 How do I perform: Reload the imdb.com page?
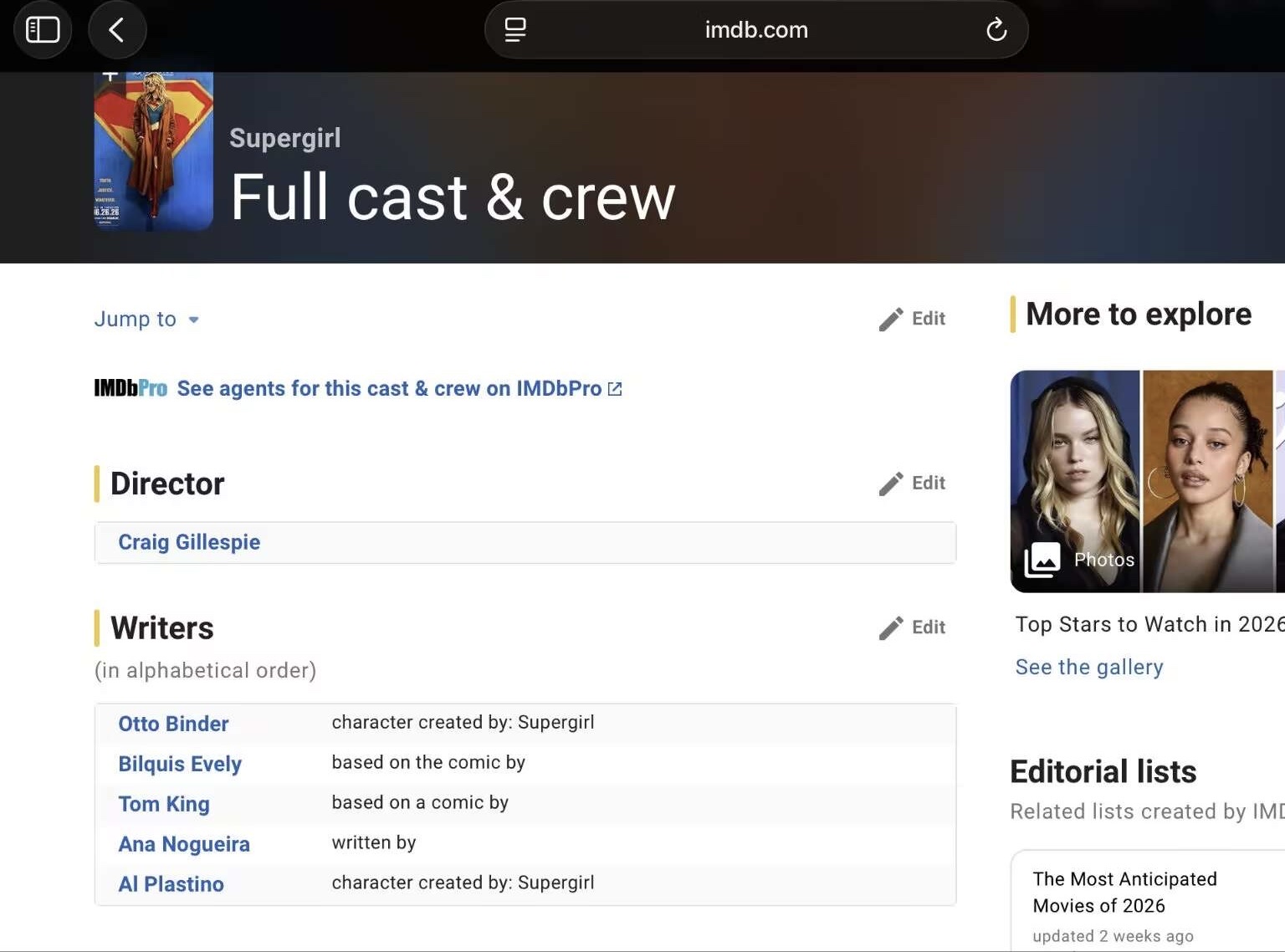(x=996, y=30)
